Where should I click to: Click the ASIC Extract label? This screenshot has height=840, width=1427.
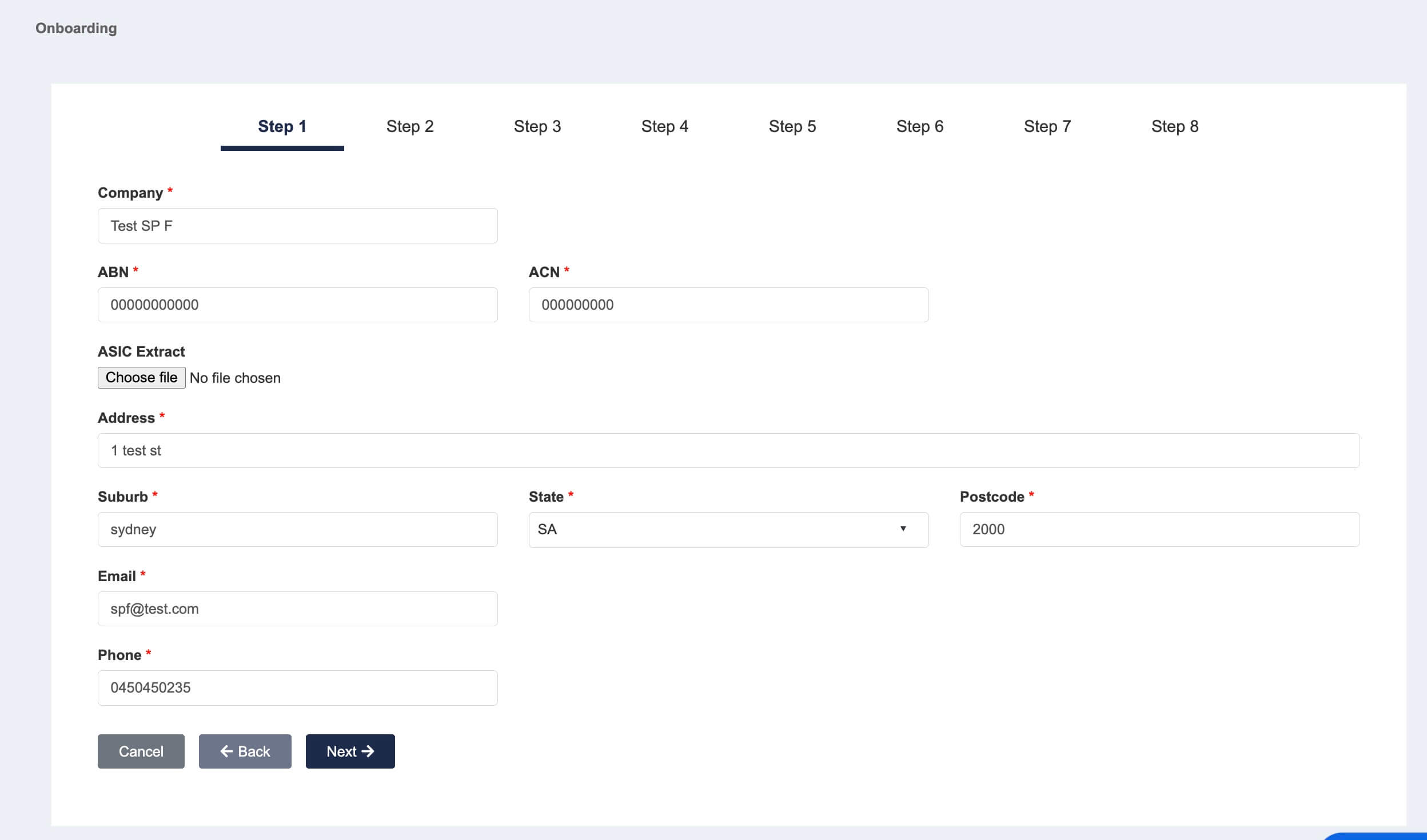click(x=141, y=351)
